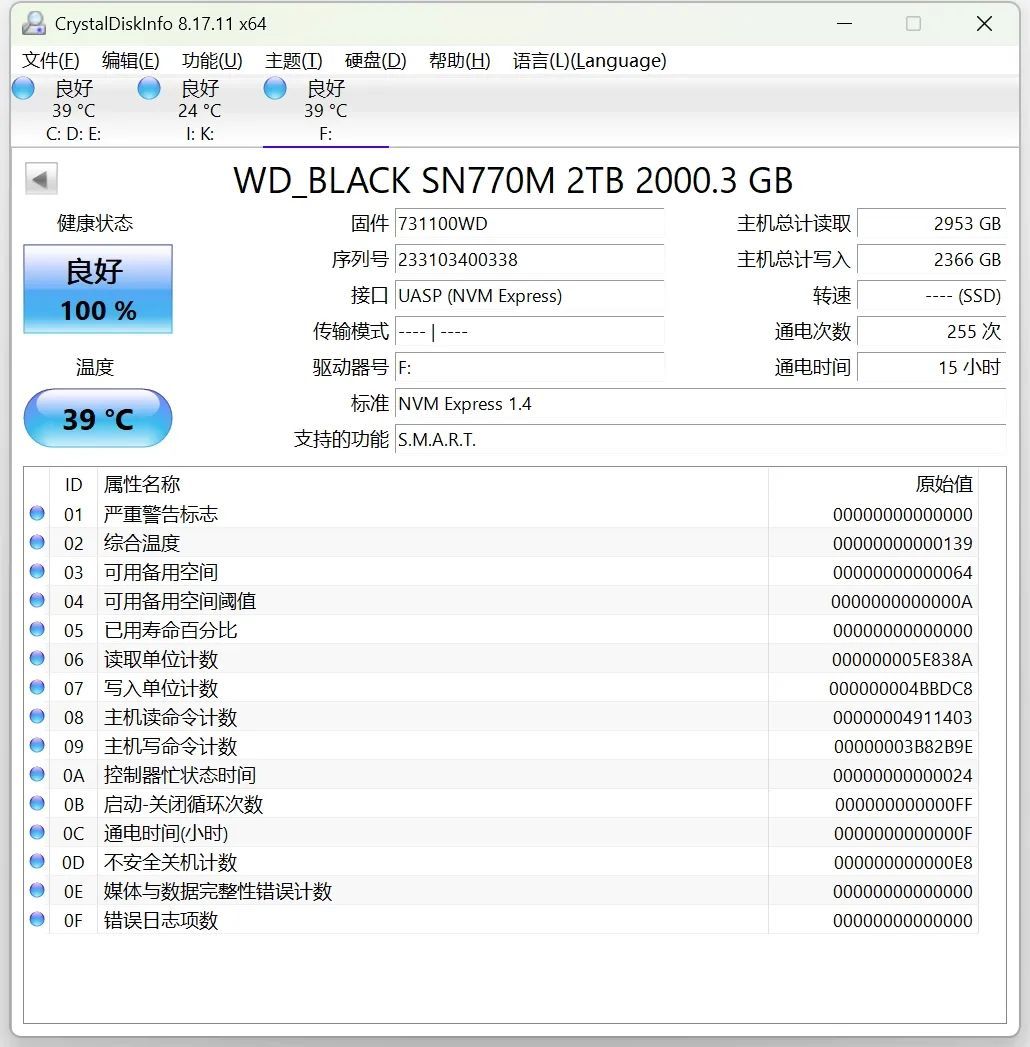Select raw value 00000004911403
Screen dimensions: 1030x1047
coord(903,718)
